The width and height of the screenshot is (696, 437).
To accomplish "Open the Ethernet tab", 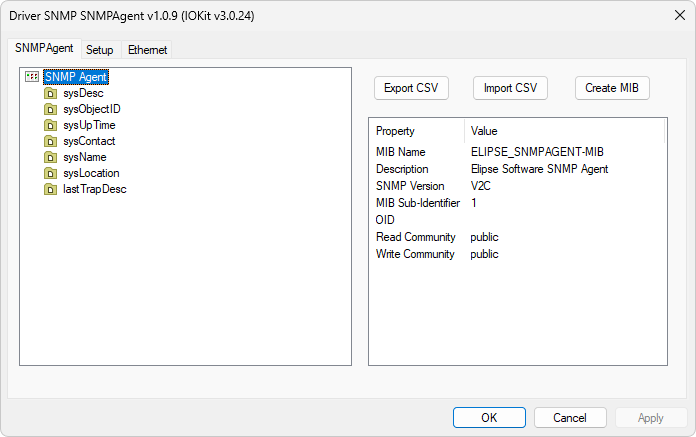I will pos(147,50).
